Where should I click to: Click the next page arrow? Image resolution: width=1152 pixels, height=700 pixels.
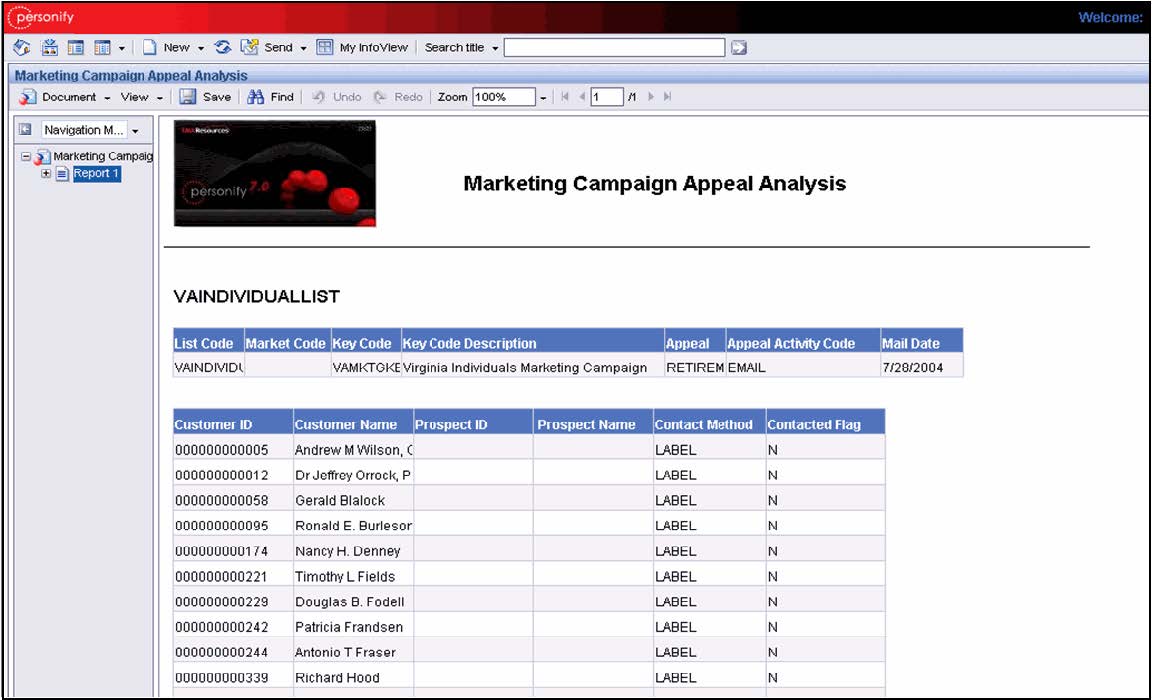click(x=650, y=96)
